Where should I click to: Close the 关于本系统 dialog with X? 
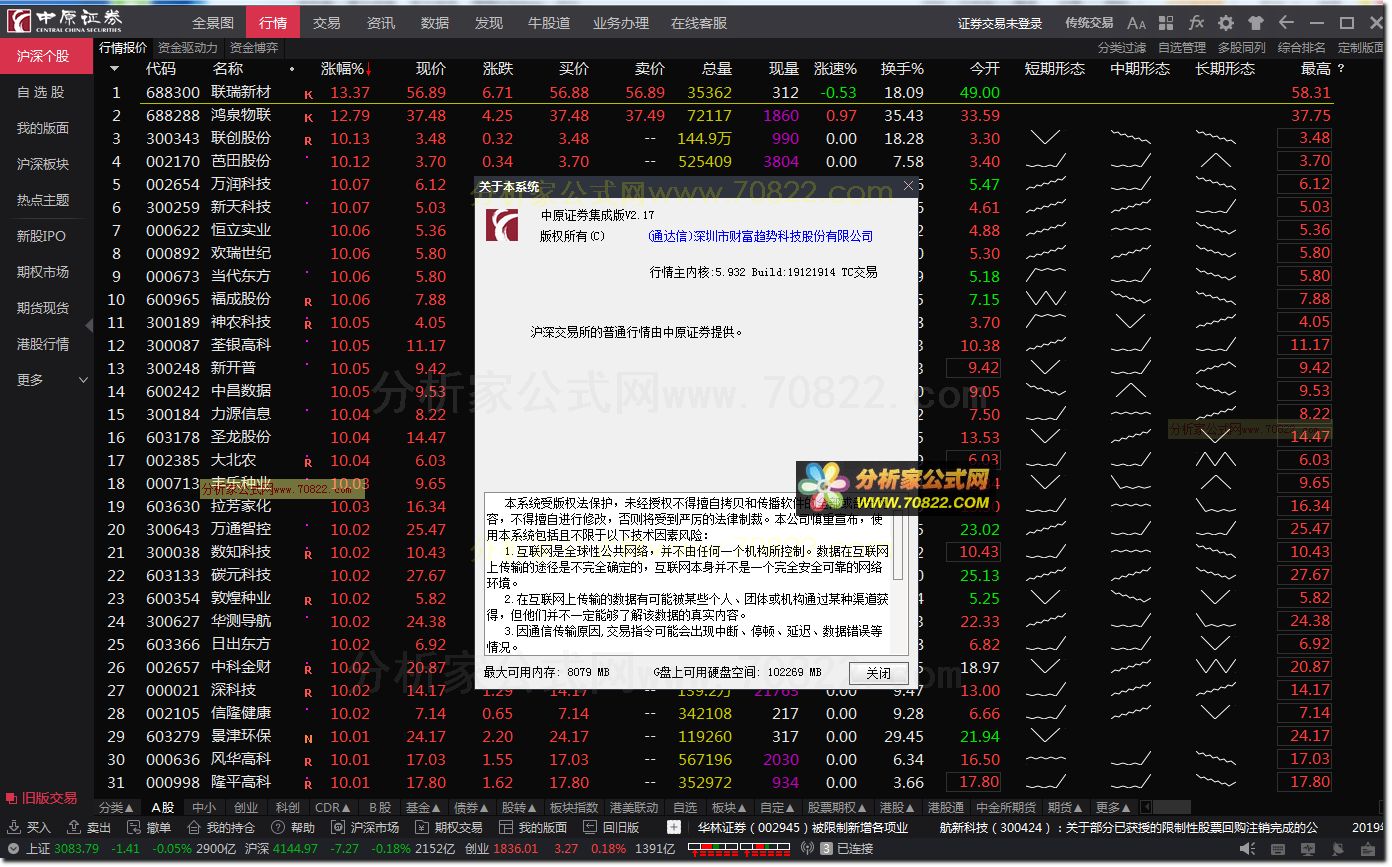908,186
